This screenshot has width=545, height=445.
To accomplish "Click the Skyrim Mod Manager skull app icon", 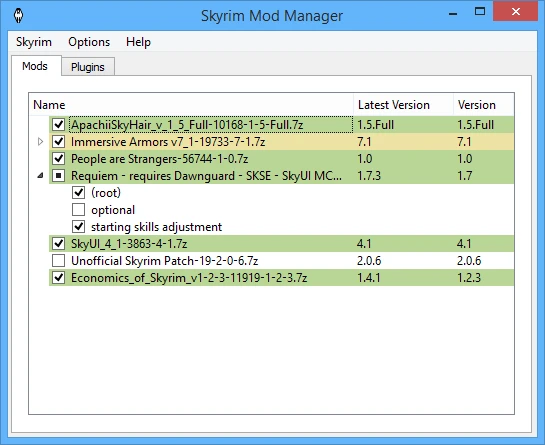I will pyautogui.click(x=18, y=16).
